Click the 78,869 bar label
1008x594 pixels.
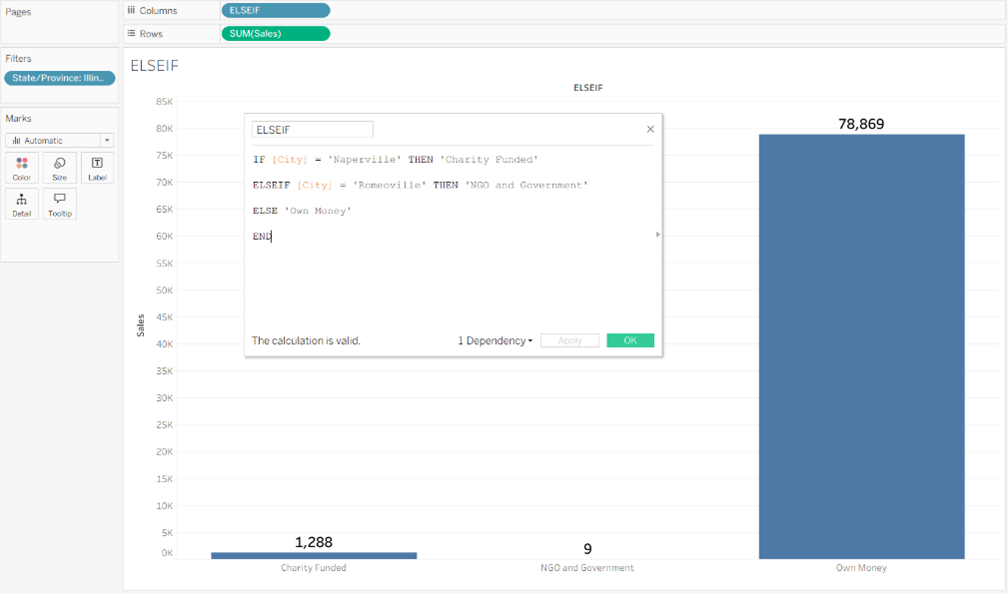[861, 124]
